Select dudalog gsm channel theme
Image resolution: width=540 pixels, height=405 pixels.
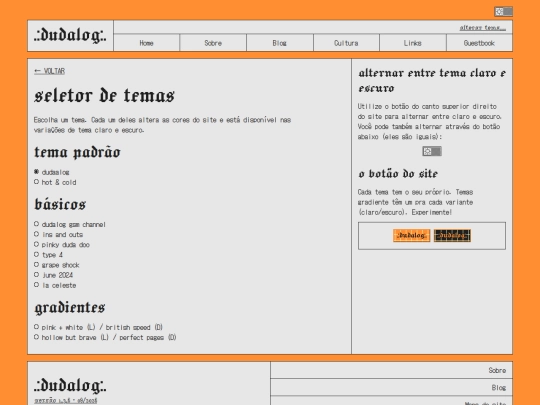37,224
